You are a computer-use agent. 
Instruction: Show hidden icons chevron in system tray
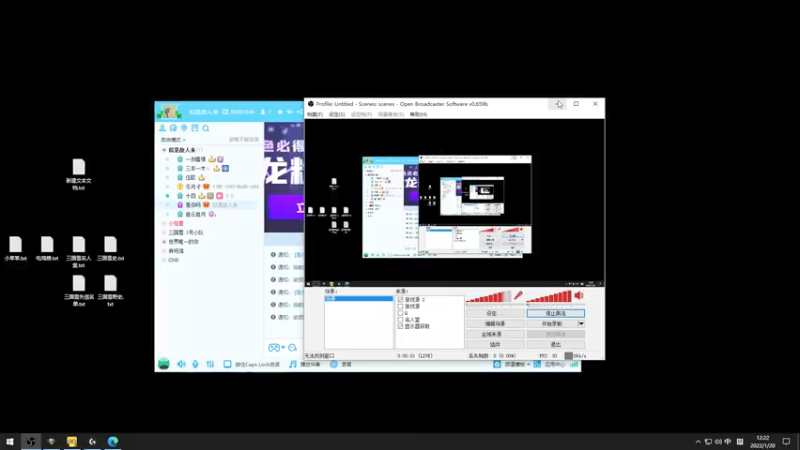click(x=698, y=442)
